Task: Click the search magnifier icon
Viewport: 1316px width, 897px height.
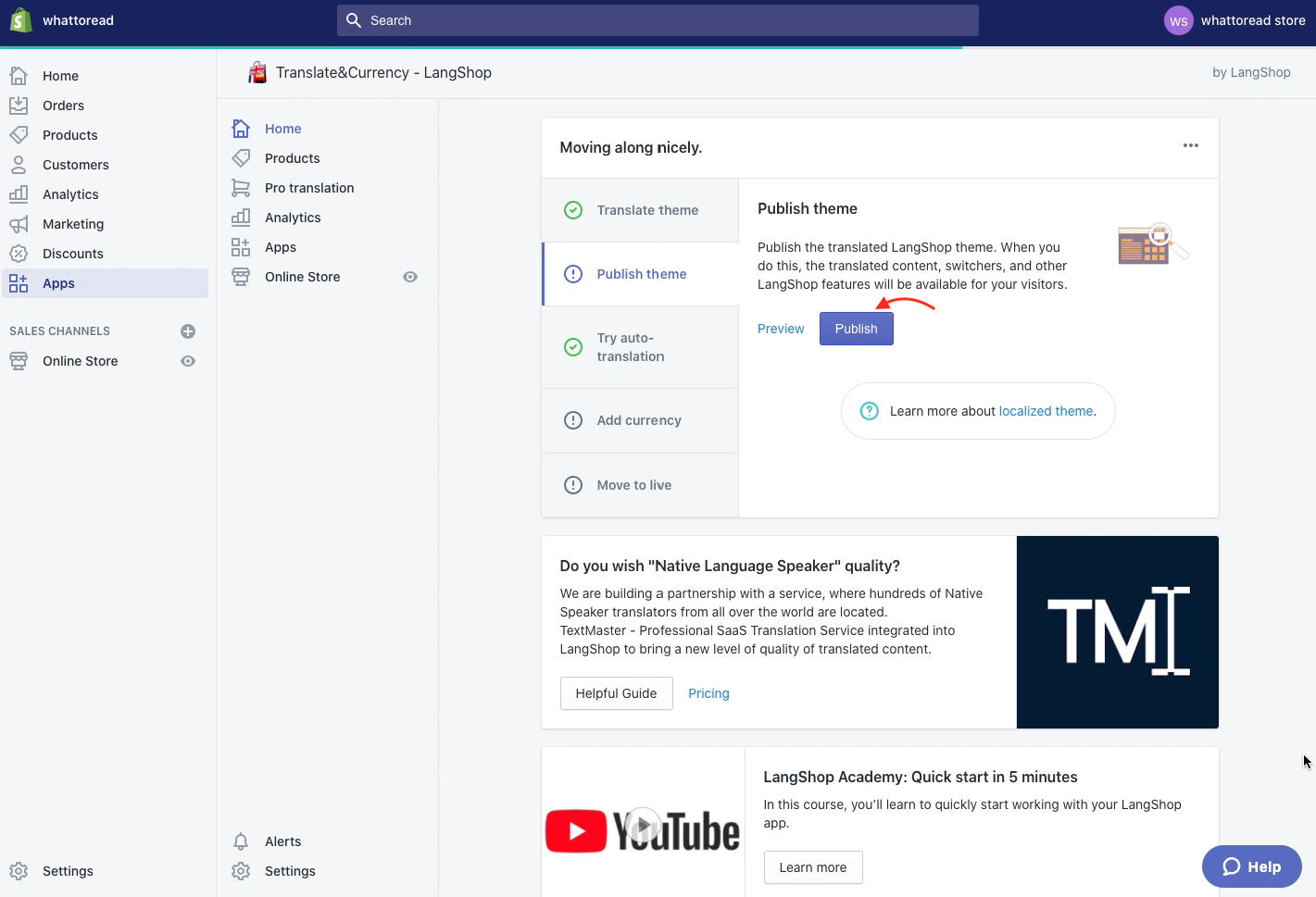Action: tap(354, 20)
